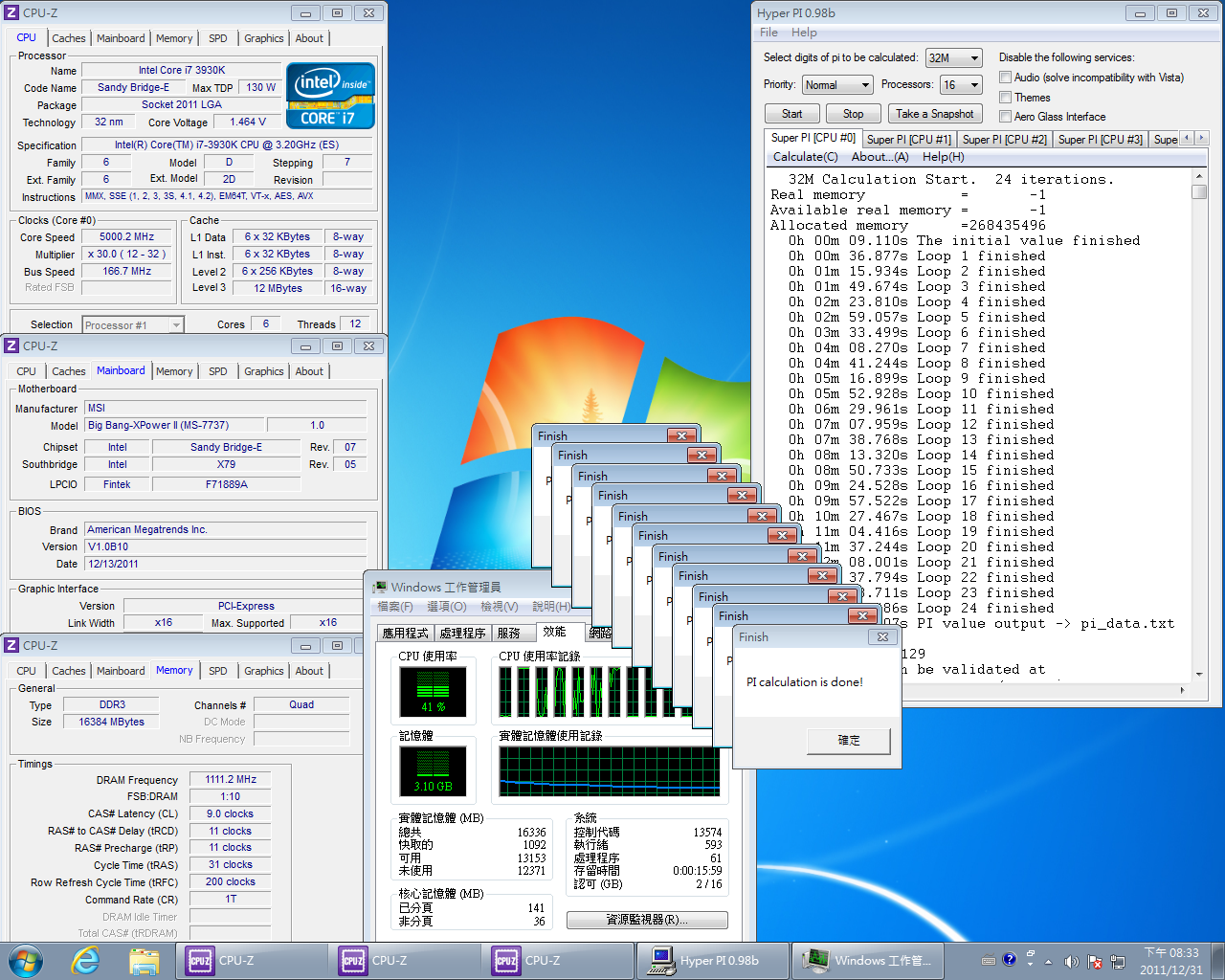Select the Super PI [CPU #3] tab
This screenshot has height=980, width=1225.
pos(1100,140)
